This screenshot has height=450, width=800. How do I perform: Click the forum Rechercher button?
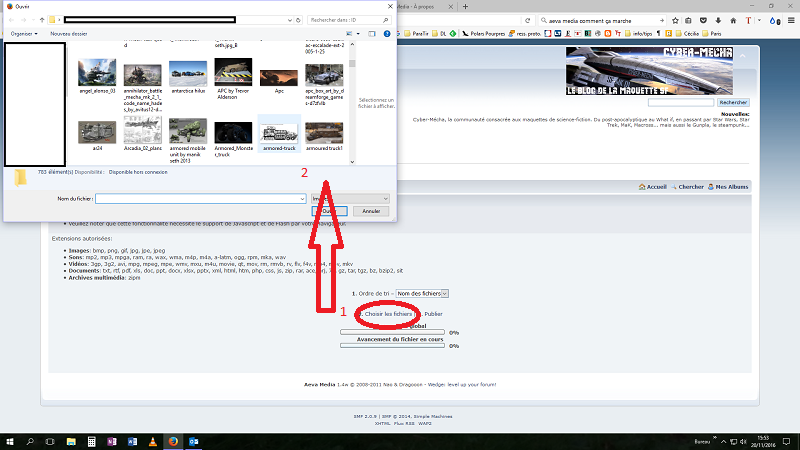(733, 103)
